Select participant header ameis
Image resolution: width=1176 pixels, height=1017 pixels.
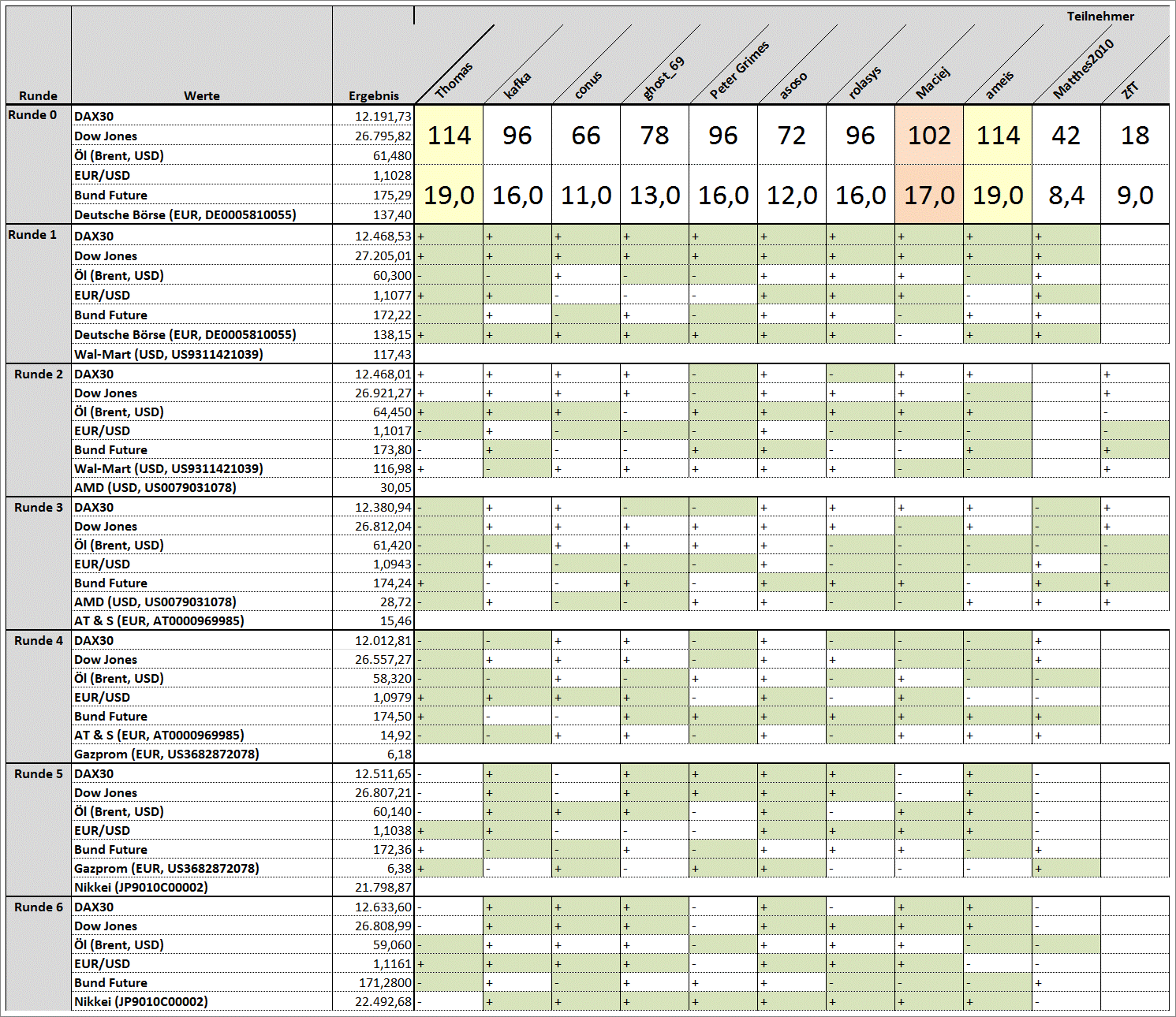click(999, 85)
